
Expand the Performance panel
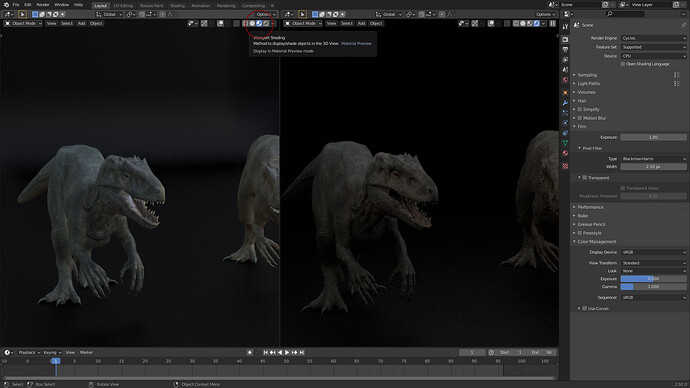click(x=590, y=207)
